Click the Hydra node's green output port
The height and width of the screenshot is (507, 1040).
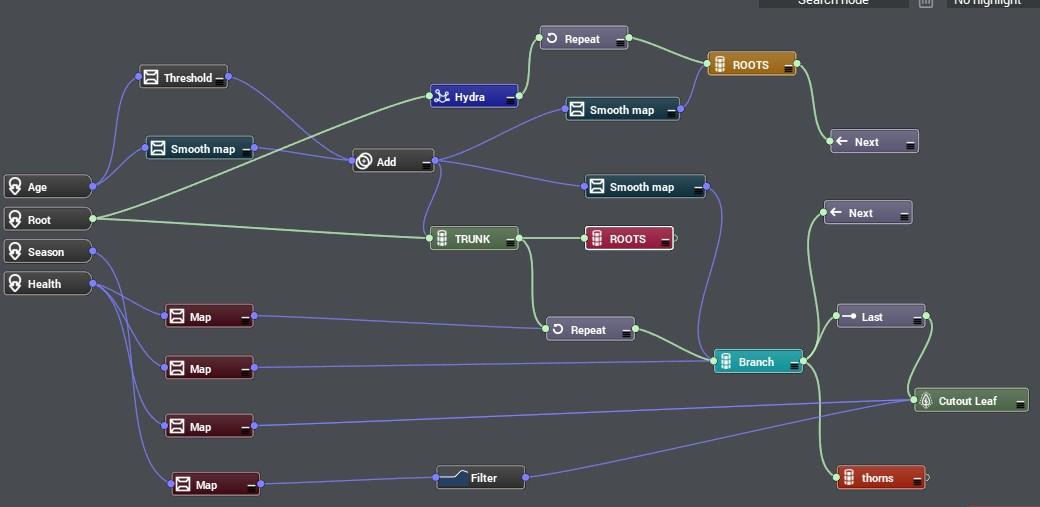(x=519, y=96)
